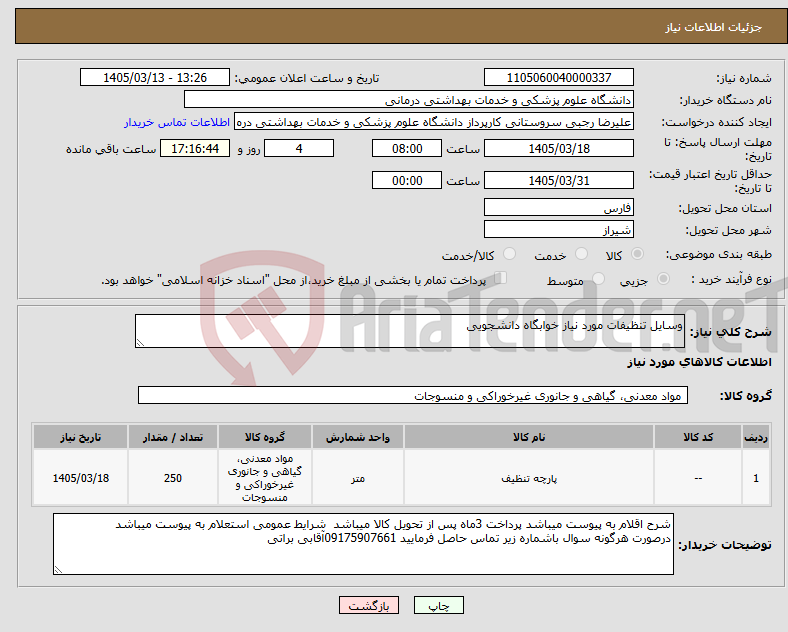This screenshot has width=788, height=632.
Task: Click the response deadline time 08:00 field
Action: (x=407, y=148)
